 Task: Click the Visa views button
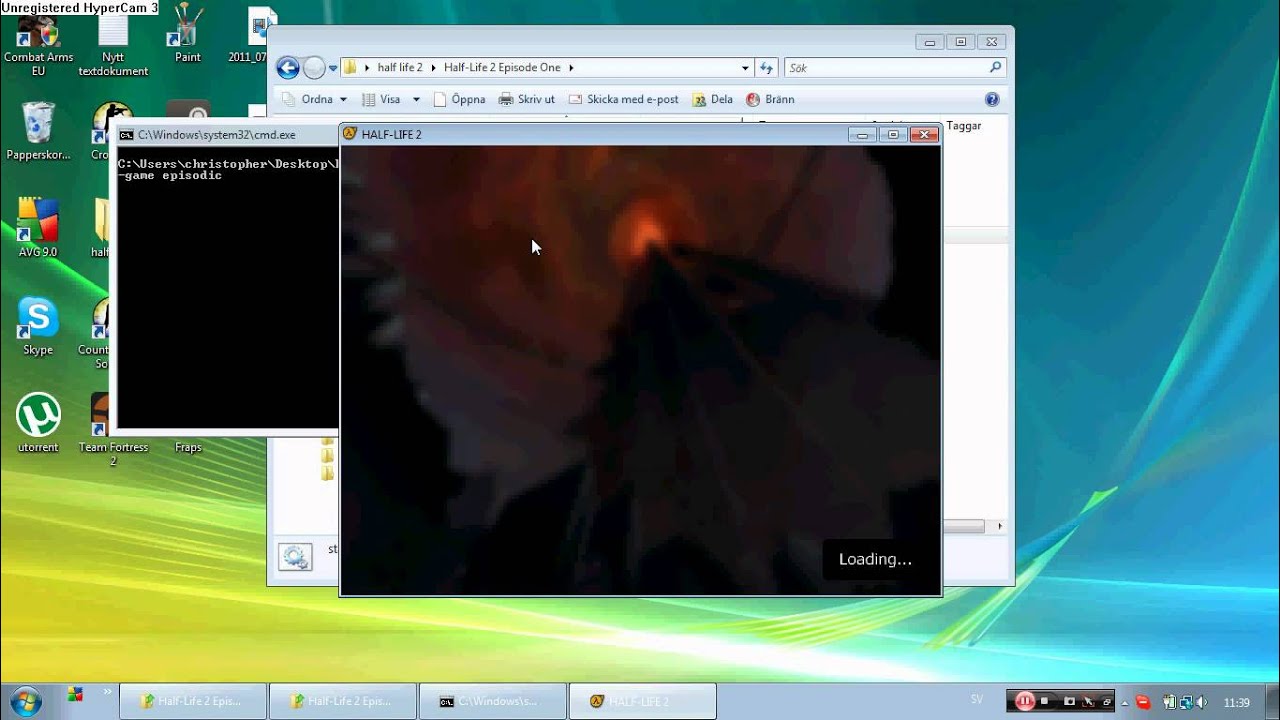coord(381,99)
